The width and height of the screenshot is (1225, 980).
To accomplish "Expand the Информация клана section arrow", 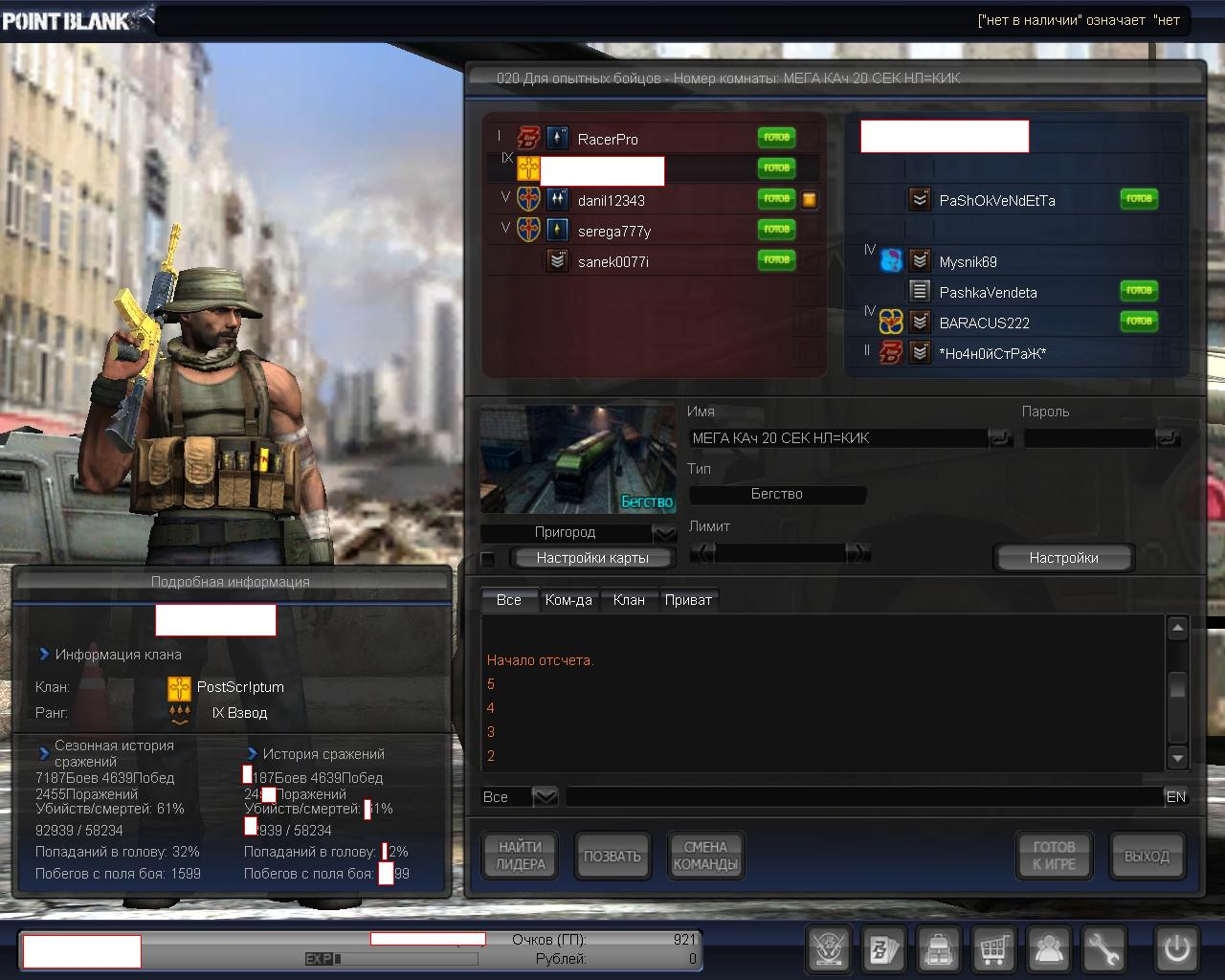I will (44, 655).
